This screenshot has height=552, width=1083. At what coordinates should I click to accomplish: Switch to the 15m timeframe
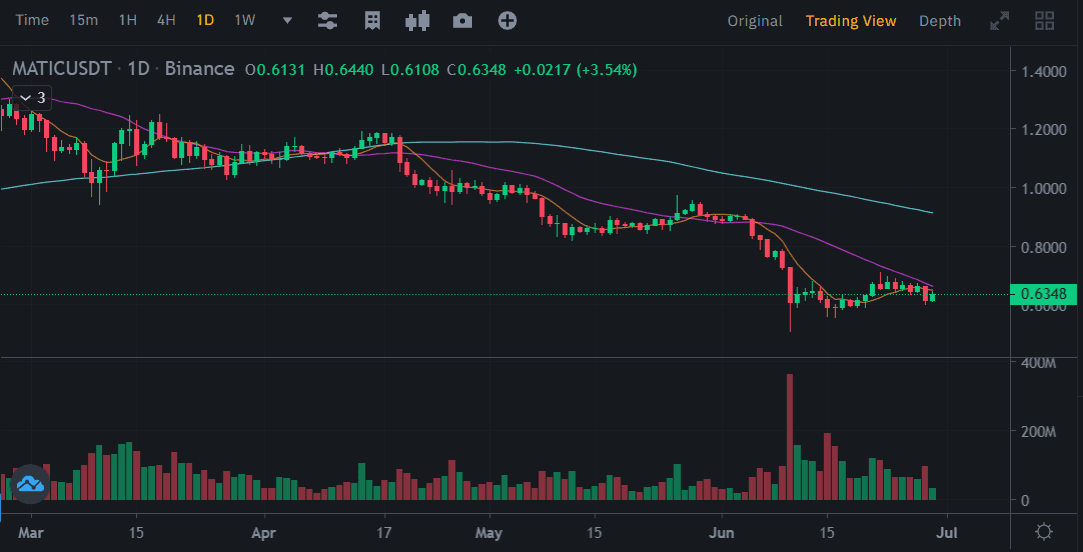(x=83, y=20)
